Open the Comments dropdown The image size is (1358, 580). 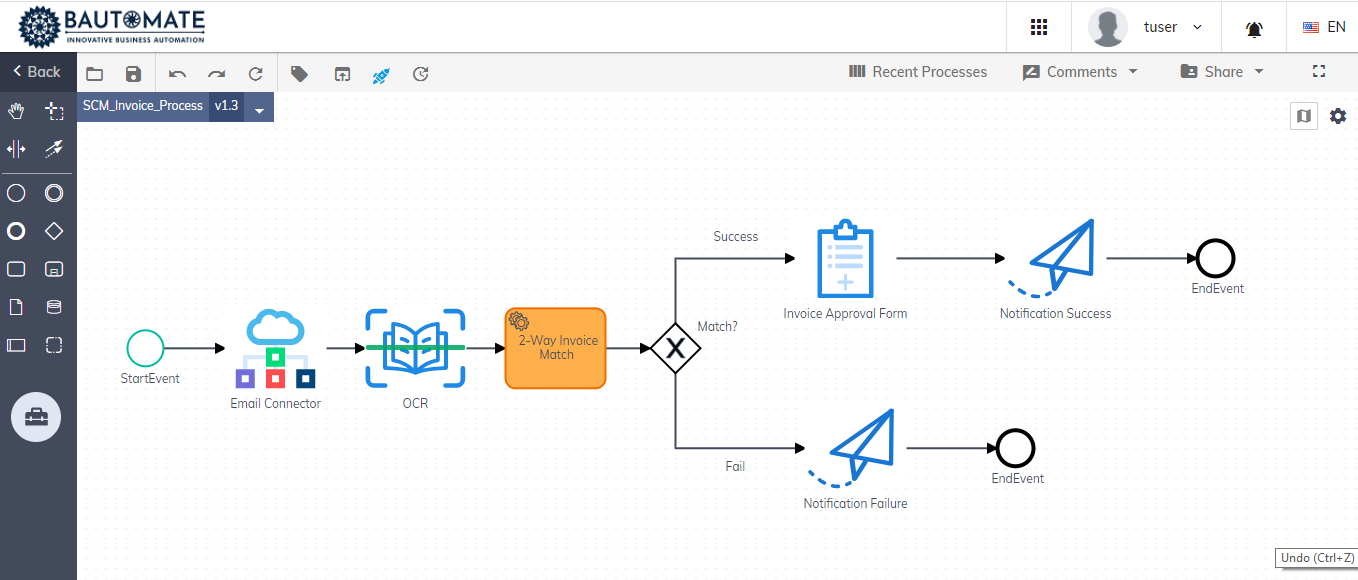1079,71
